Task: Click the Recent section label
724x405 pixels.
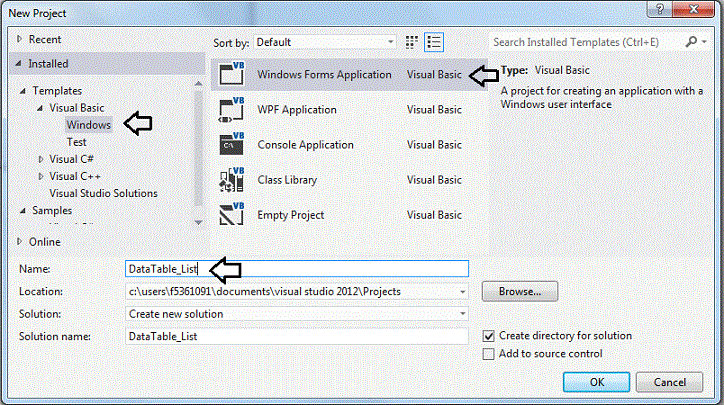Action: coord(45,40)
